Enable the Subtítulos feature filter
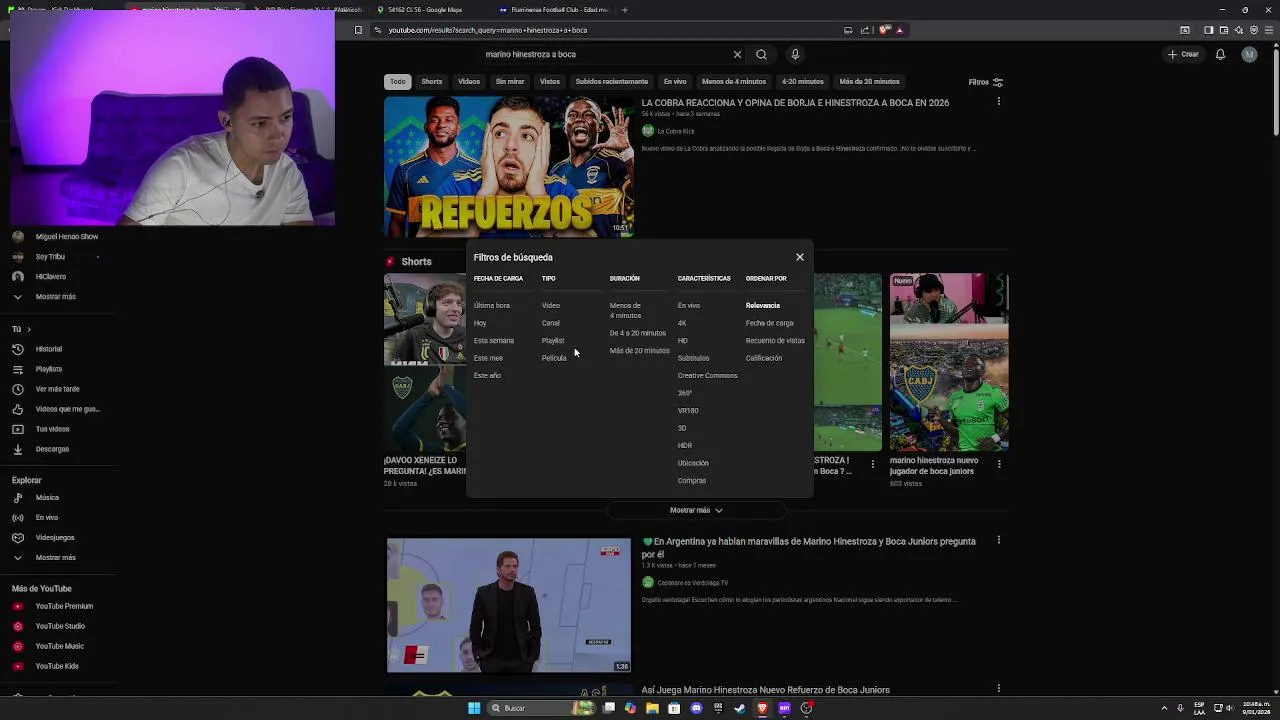Image resolution: width=1280 pixels, height=720 pixels. [x=693, y=358]
